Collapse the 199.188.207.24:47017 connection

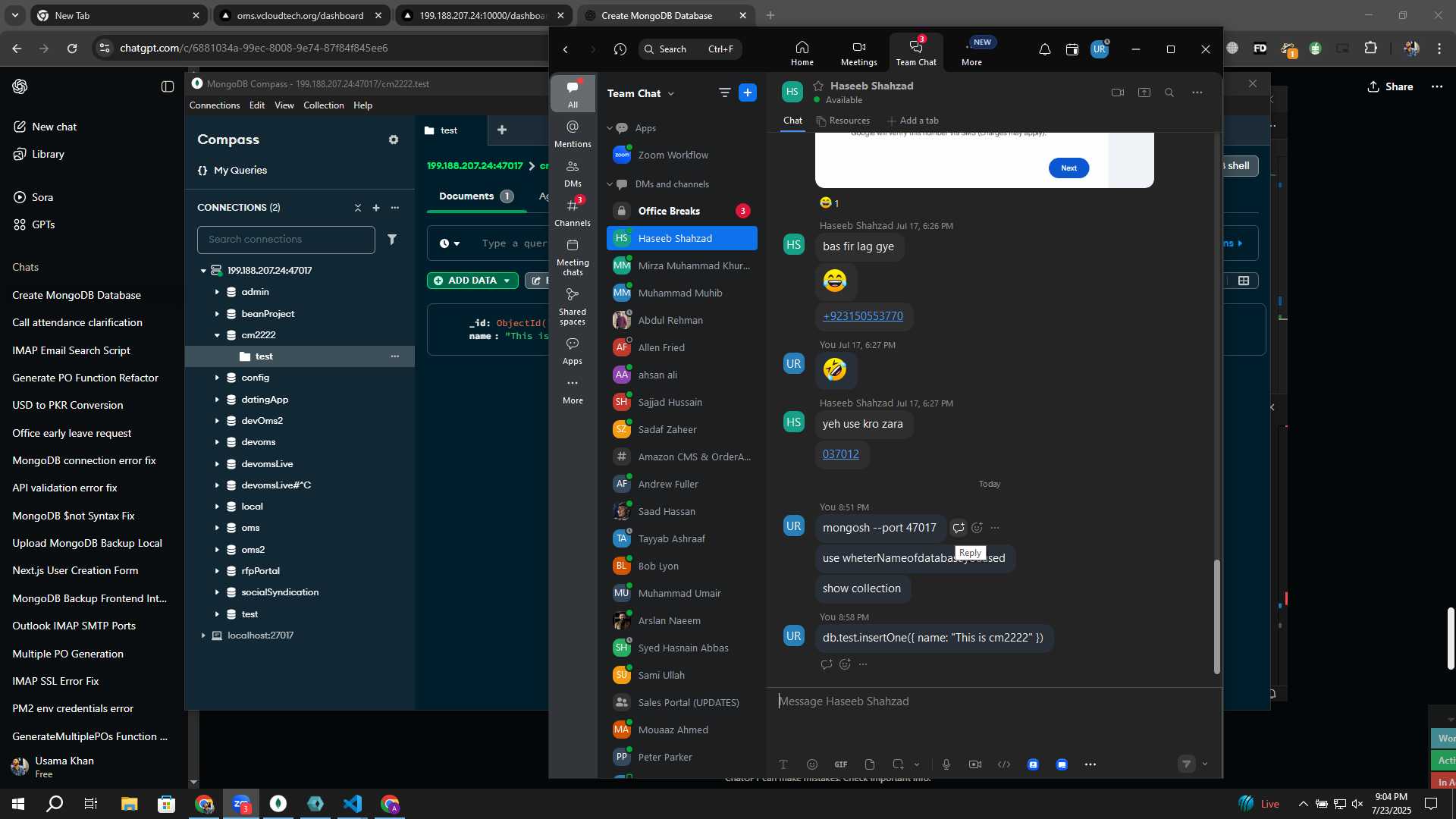[x=203, y=271]
